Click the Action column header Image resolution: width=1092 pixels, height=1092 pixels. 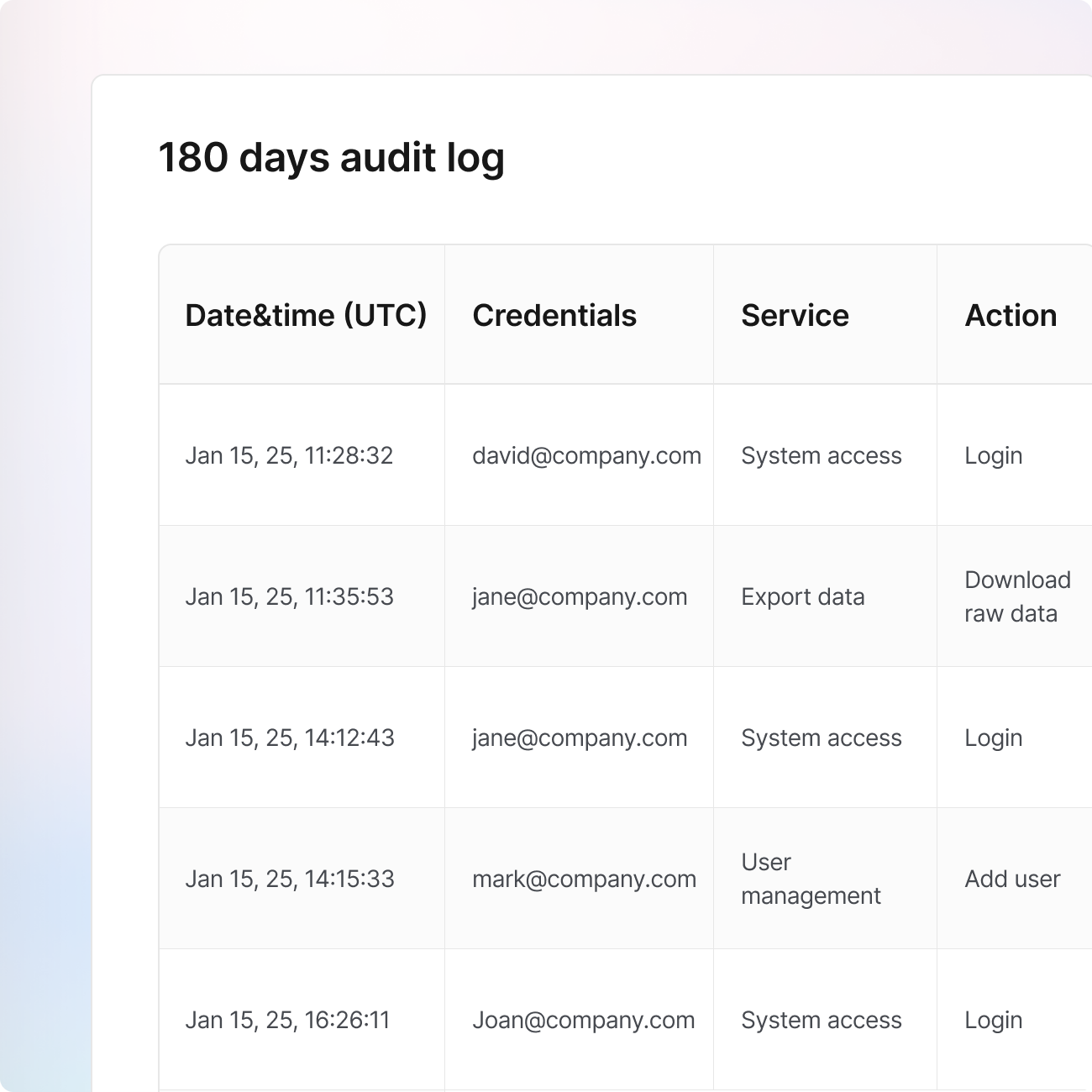[1011, 315]
